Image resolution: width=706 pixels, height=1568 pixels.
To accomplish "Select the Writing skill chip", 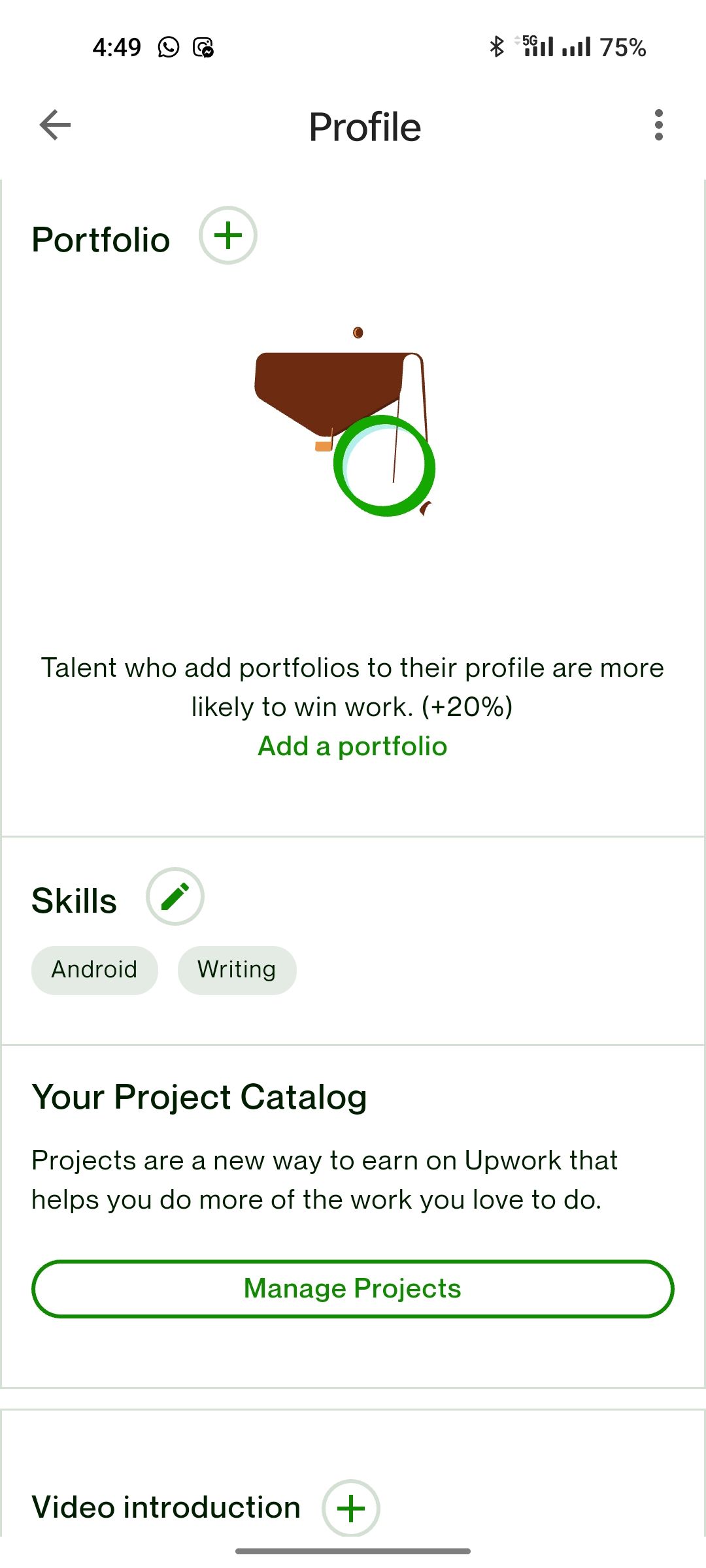I will coord(237,970).
